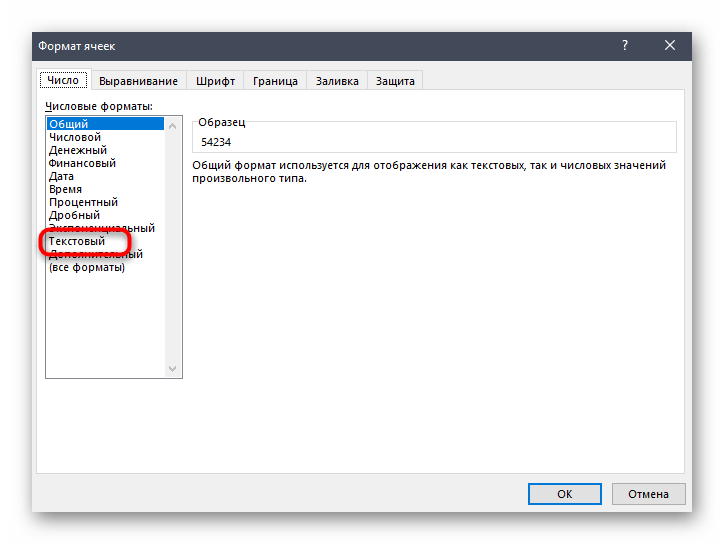Screen dimensions: 724x544
Task: Click the format list scroll up arrow
Action: (x=173, y=126)
